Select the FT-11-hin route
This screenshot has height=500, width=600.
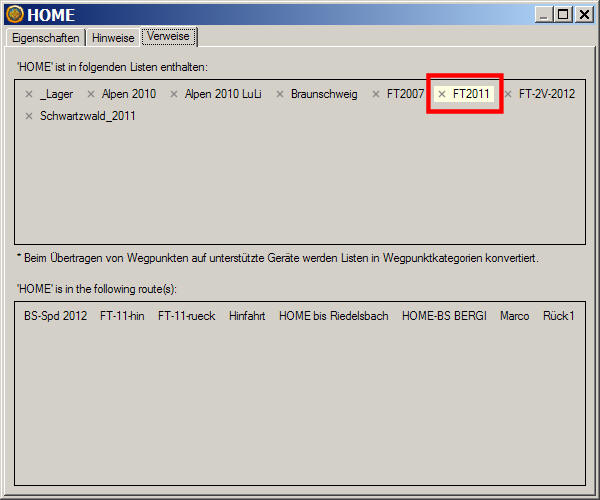click(122, 316)
